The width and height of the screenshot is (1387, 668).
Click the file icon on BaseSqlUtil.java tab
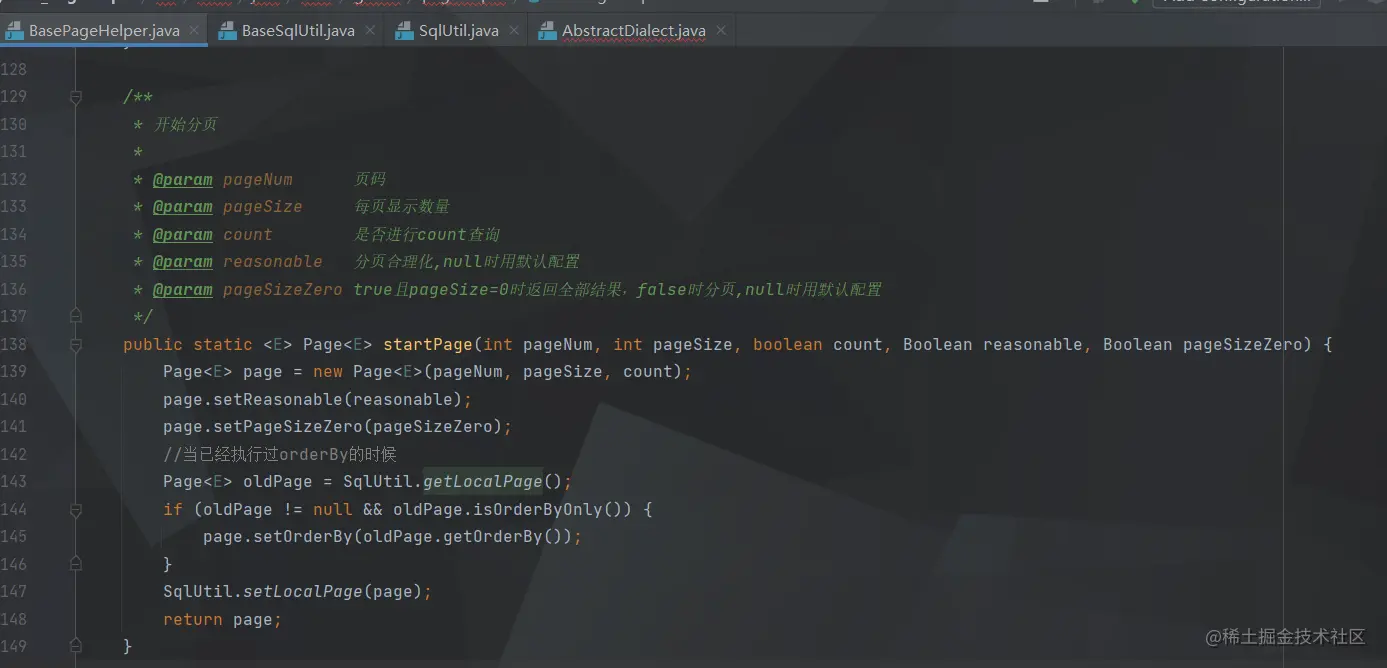tap(227, 31)
